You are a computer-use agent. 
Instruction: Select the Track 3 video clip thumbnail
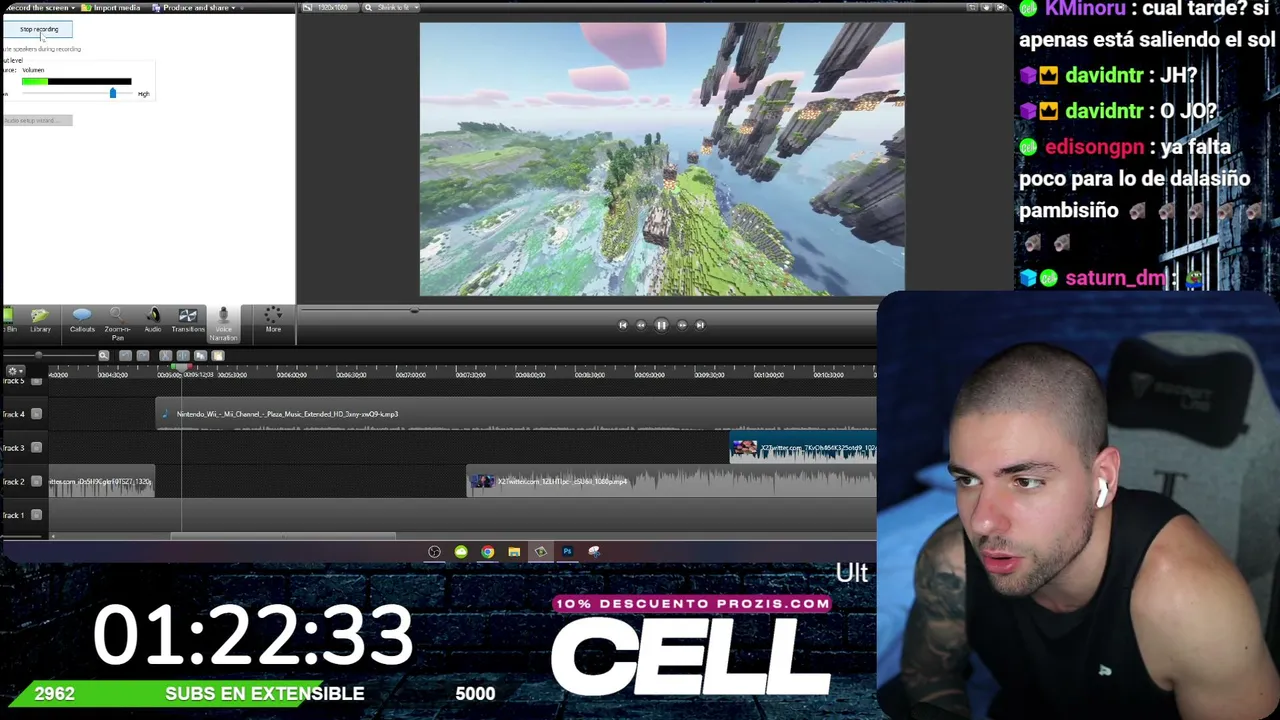pyautogui.click(x=744, y=449)
